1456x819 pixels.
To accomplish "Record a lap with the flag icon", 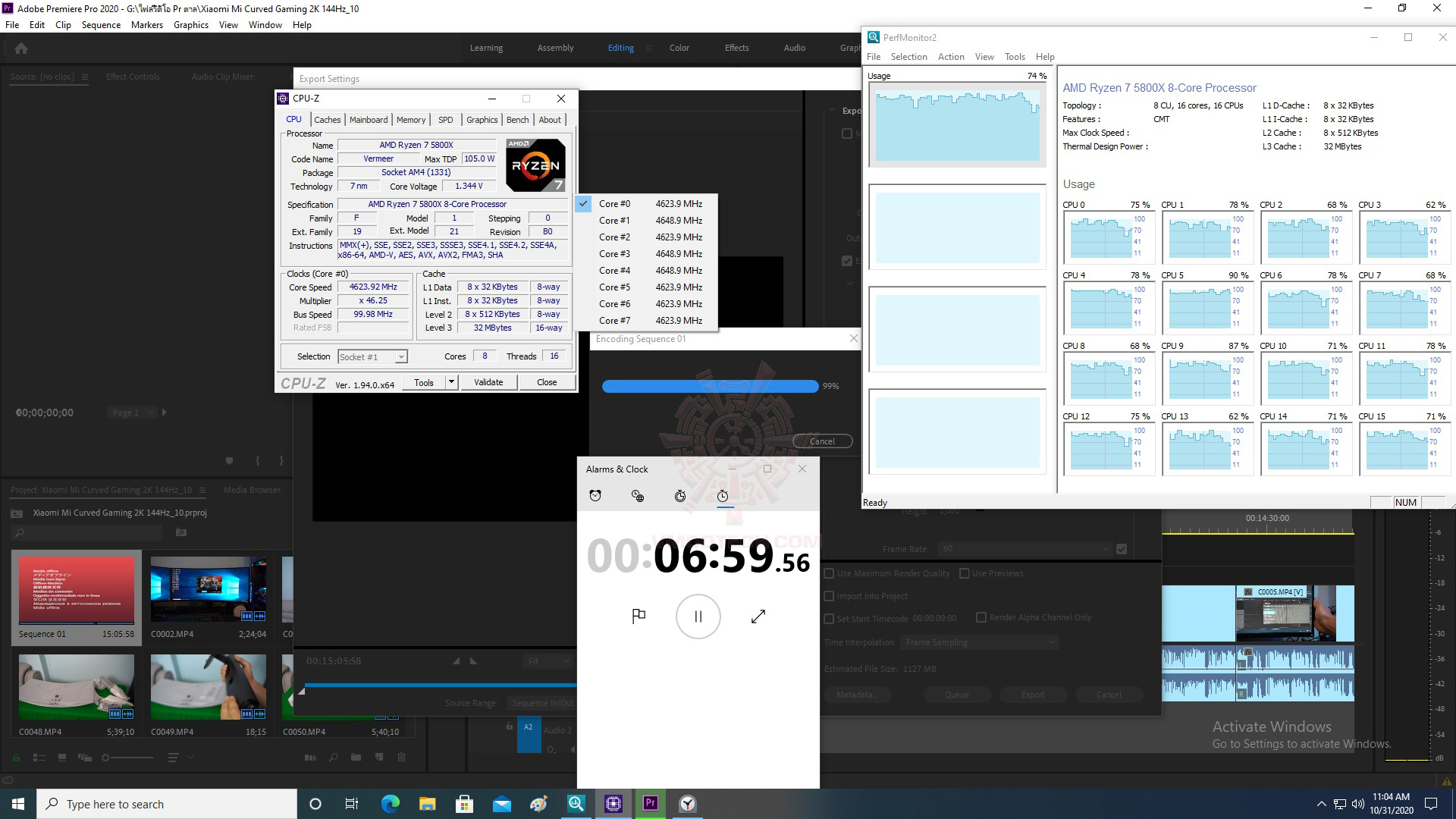I will click(639, 617).
